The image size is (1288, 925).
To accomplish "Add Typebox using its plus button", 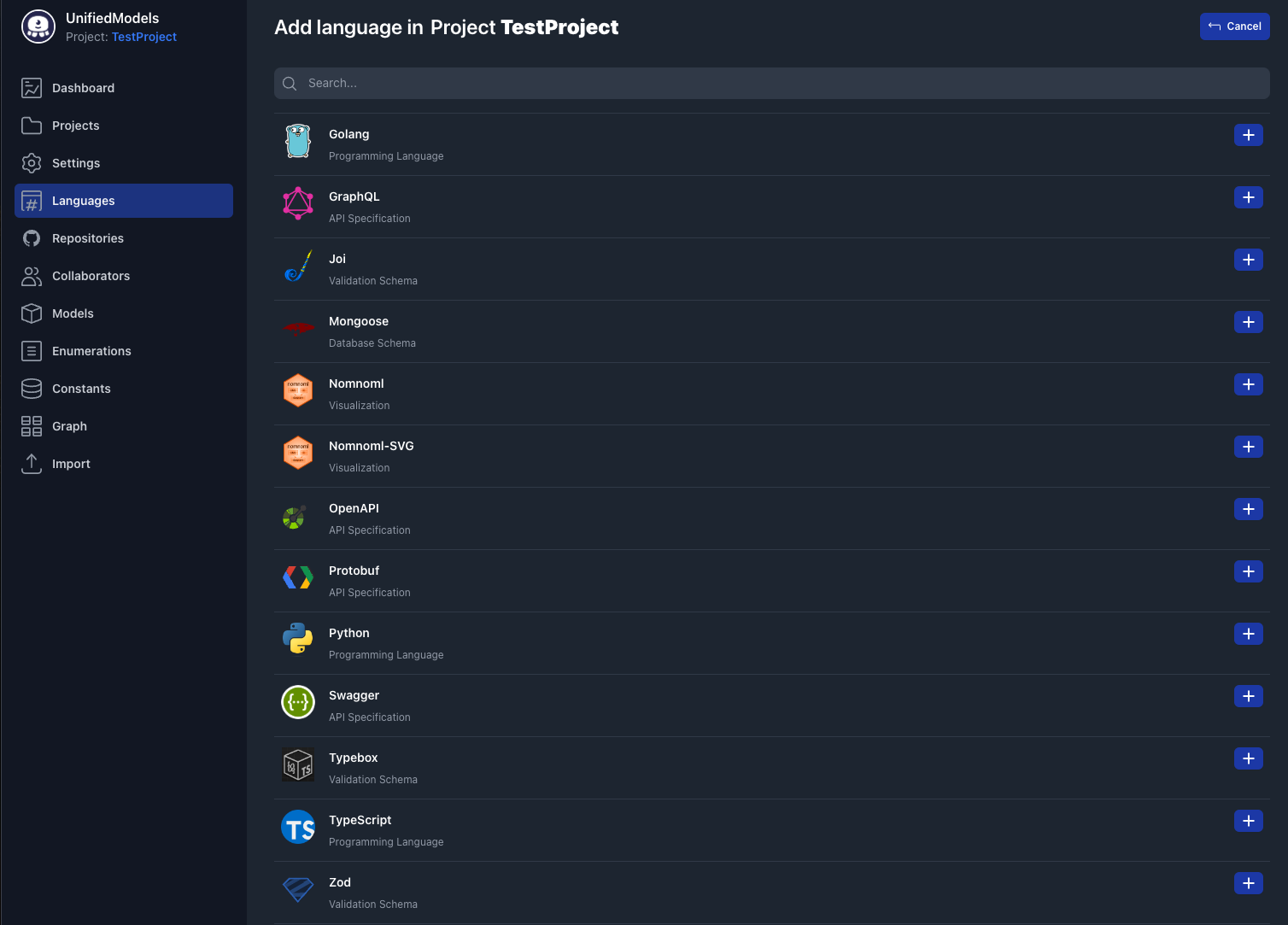I will pyautogui.click(x=1248, y=758).
